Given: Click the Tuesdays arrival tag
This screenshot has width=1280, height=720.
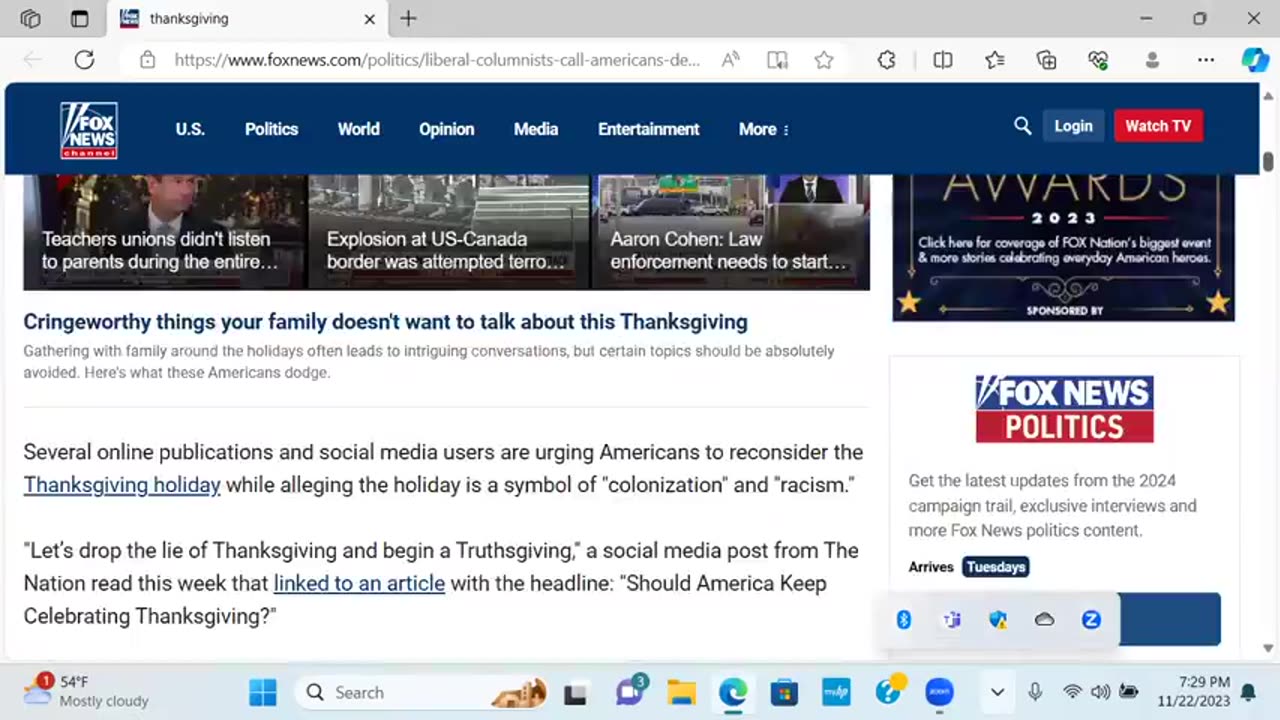Looking at the screenshot, I should [996, 567].
